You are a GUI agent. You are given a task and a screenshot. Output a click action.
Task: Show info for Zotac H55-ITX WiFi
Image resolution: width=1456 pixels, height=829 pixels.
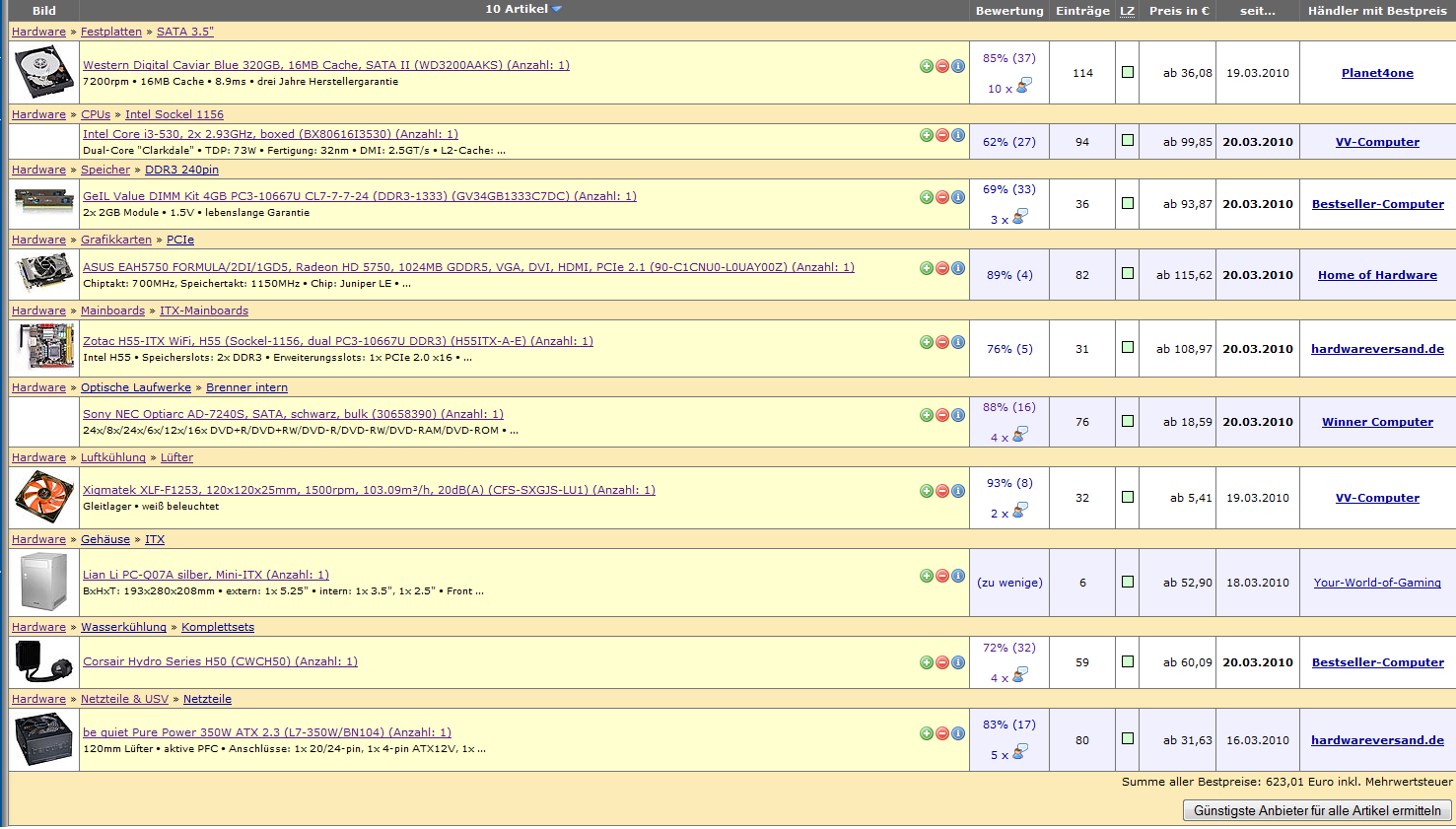click(958, 342)
